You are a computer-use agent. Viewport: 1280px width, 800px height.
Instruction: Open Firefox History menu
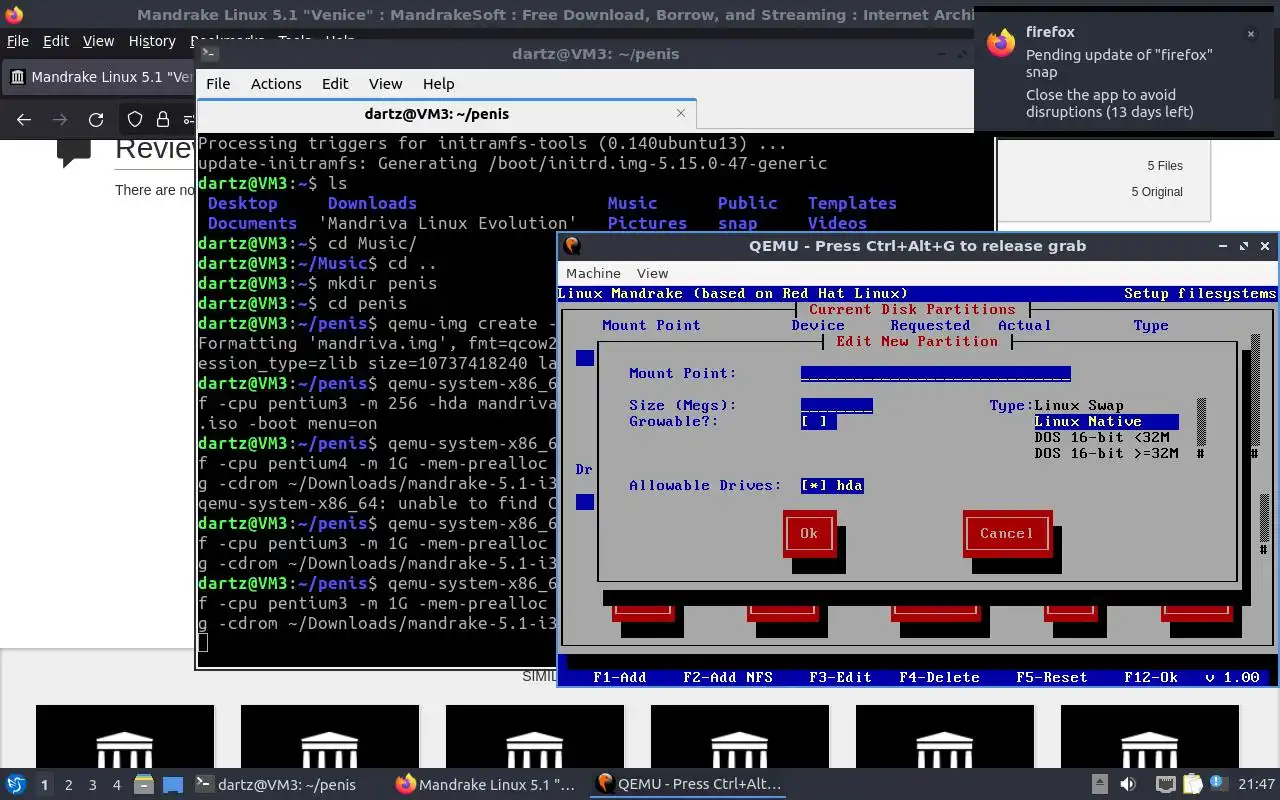(152, 41)
